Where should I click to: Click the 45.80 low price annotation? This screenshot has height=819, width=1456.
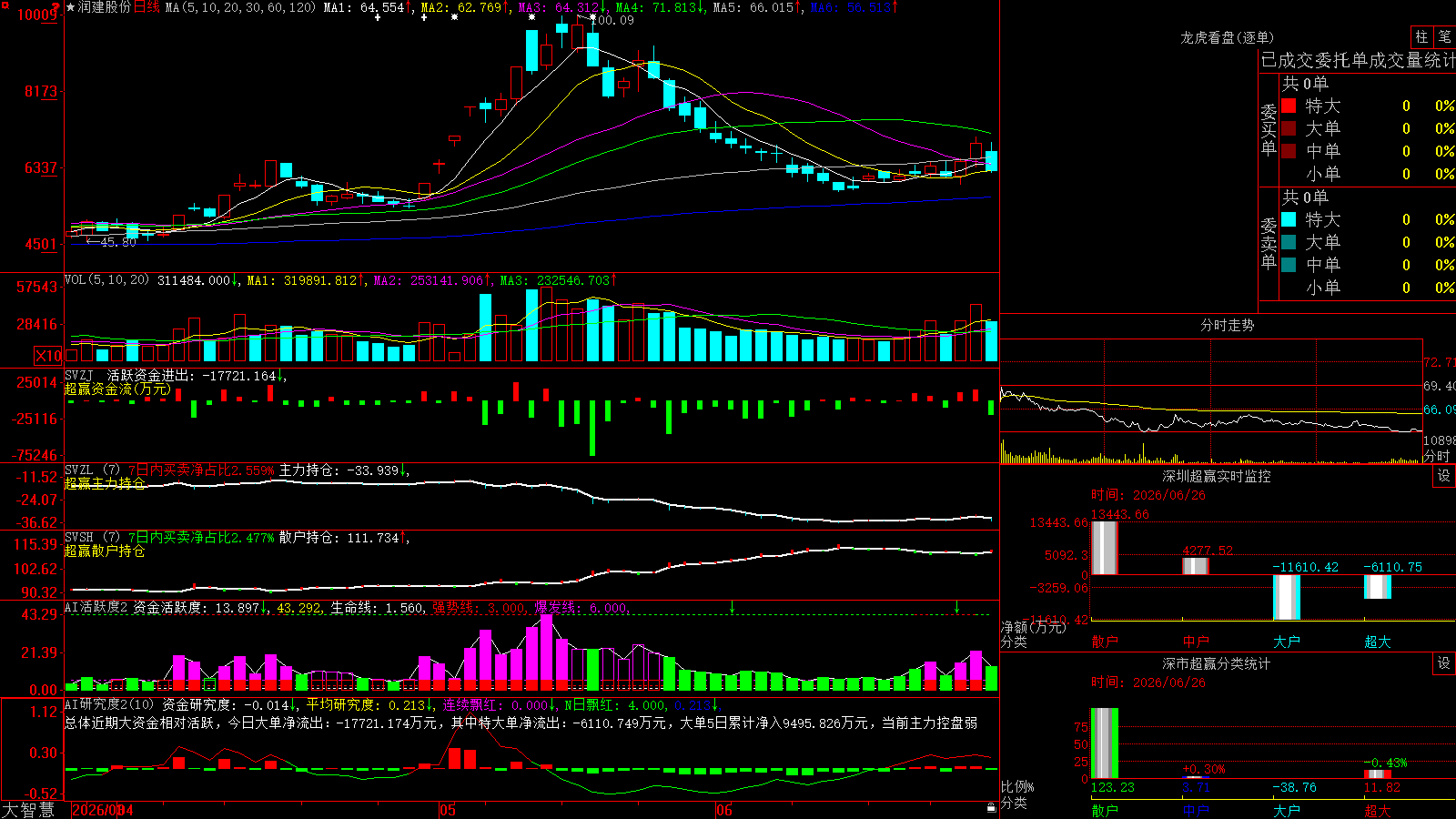point(117,242)
